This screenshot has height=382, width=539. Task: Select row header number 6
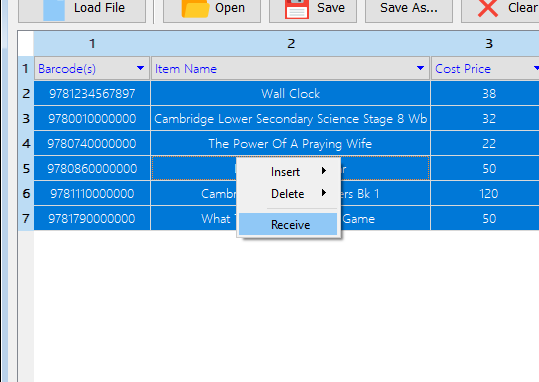coord(26,193)
